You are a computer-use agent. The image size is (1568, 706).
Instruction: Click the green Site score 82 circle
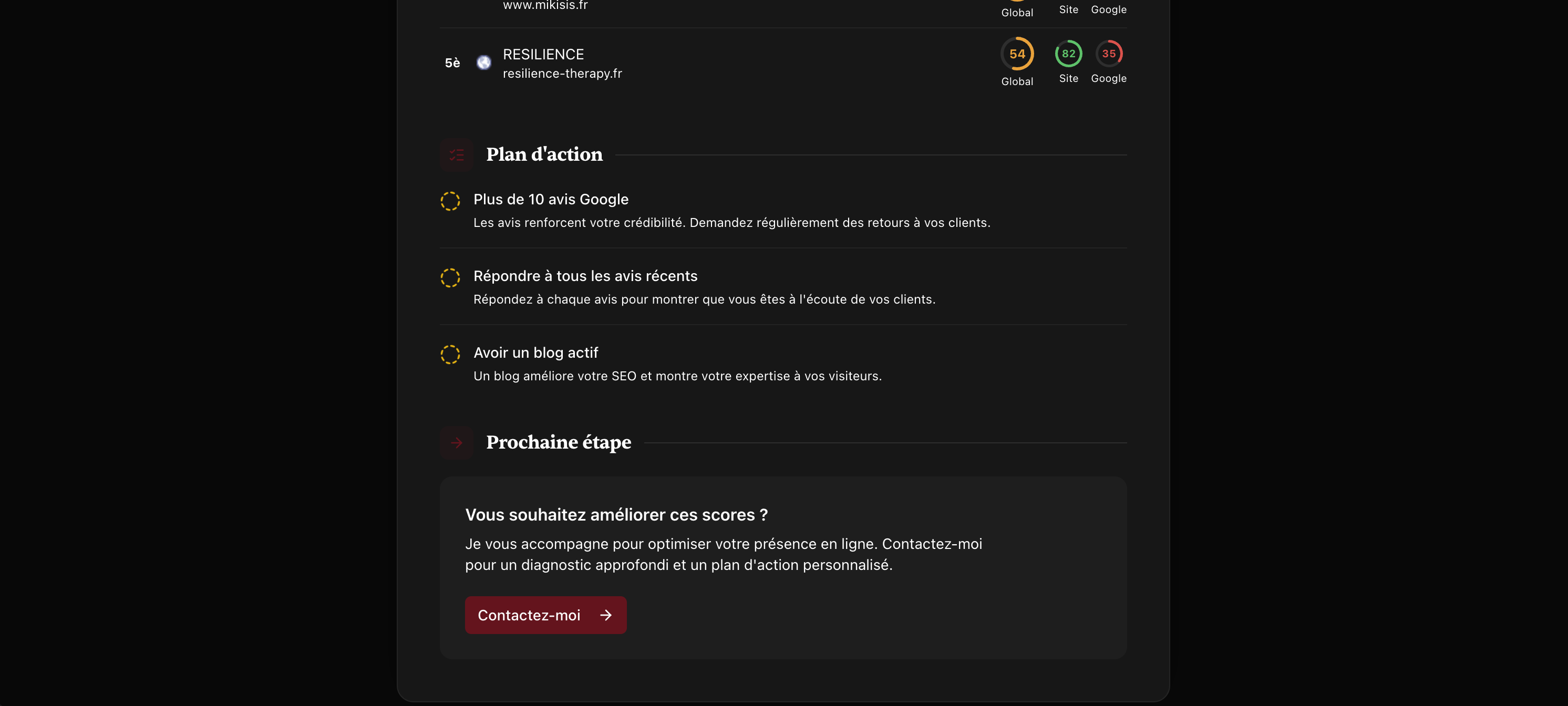pyautogui.click(x=1068, y=54)
